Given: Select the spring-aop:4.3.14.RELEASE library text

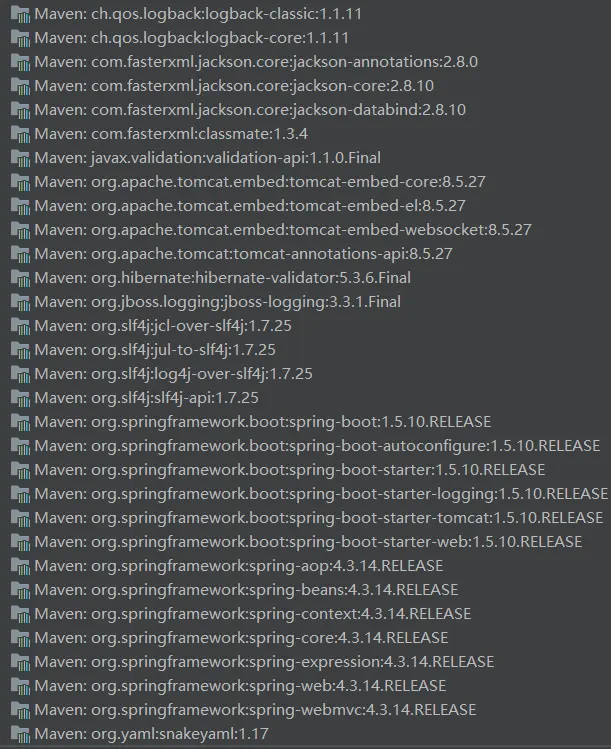Looking at the screenshot, I should 239,566.
